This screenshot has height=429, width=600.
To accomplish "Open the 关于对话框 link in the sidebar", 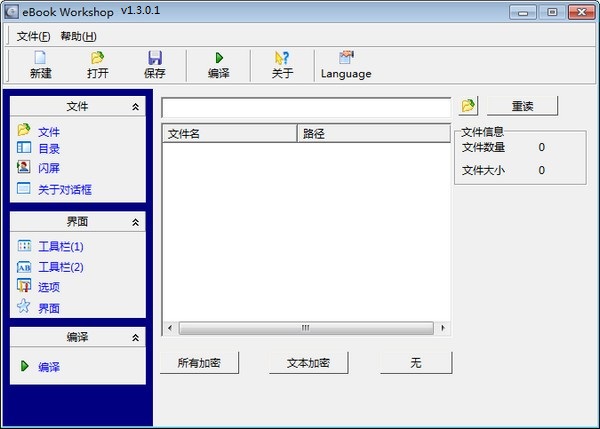I will 65,189.
